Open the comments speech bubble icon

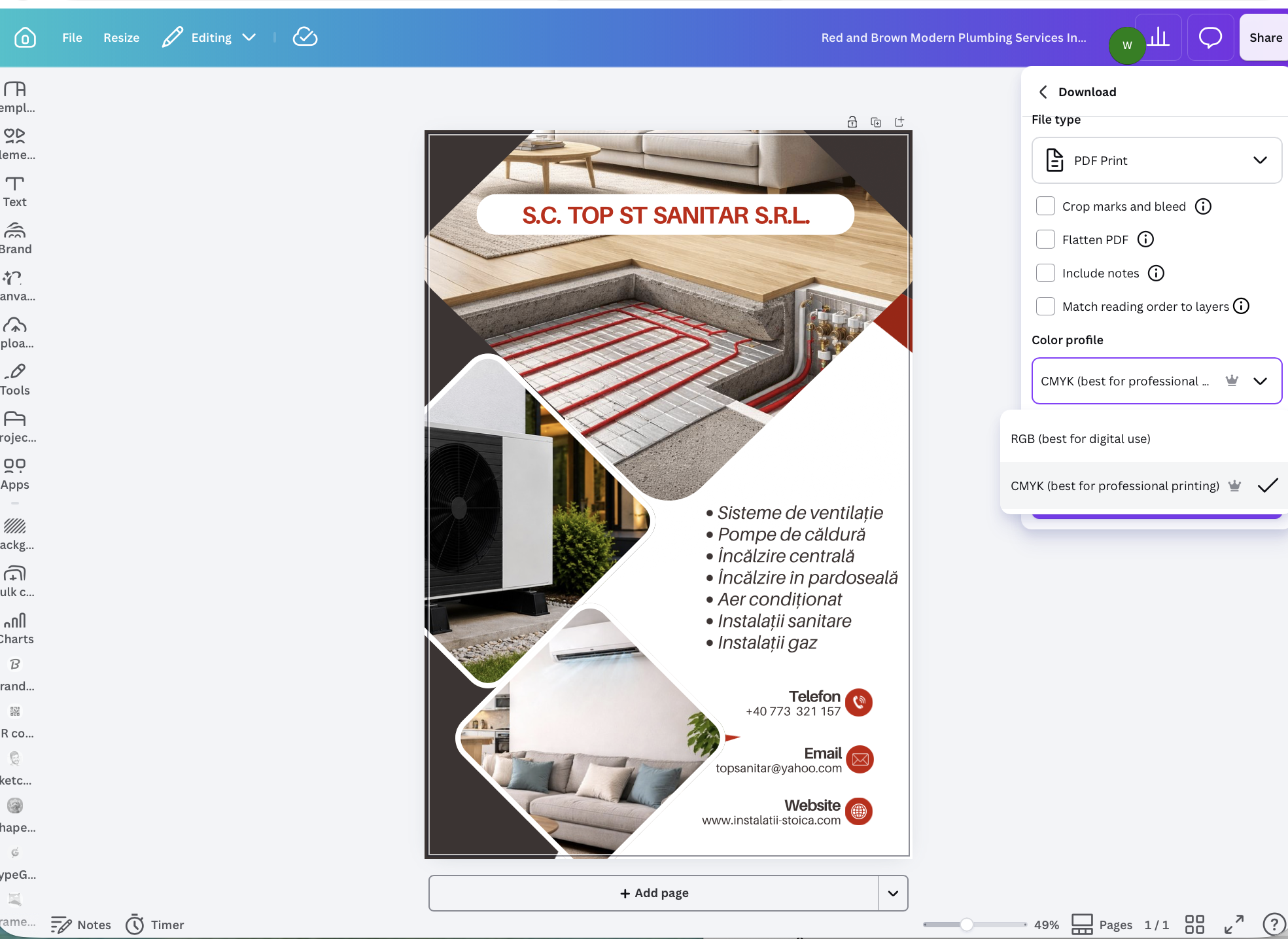[x=1210, y=37]
